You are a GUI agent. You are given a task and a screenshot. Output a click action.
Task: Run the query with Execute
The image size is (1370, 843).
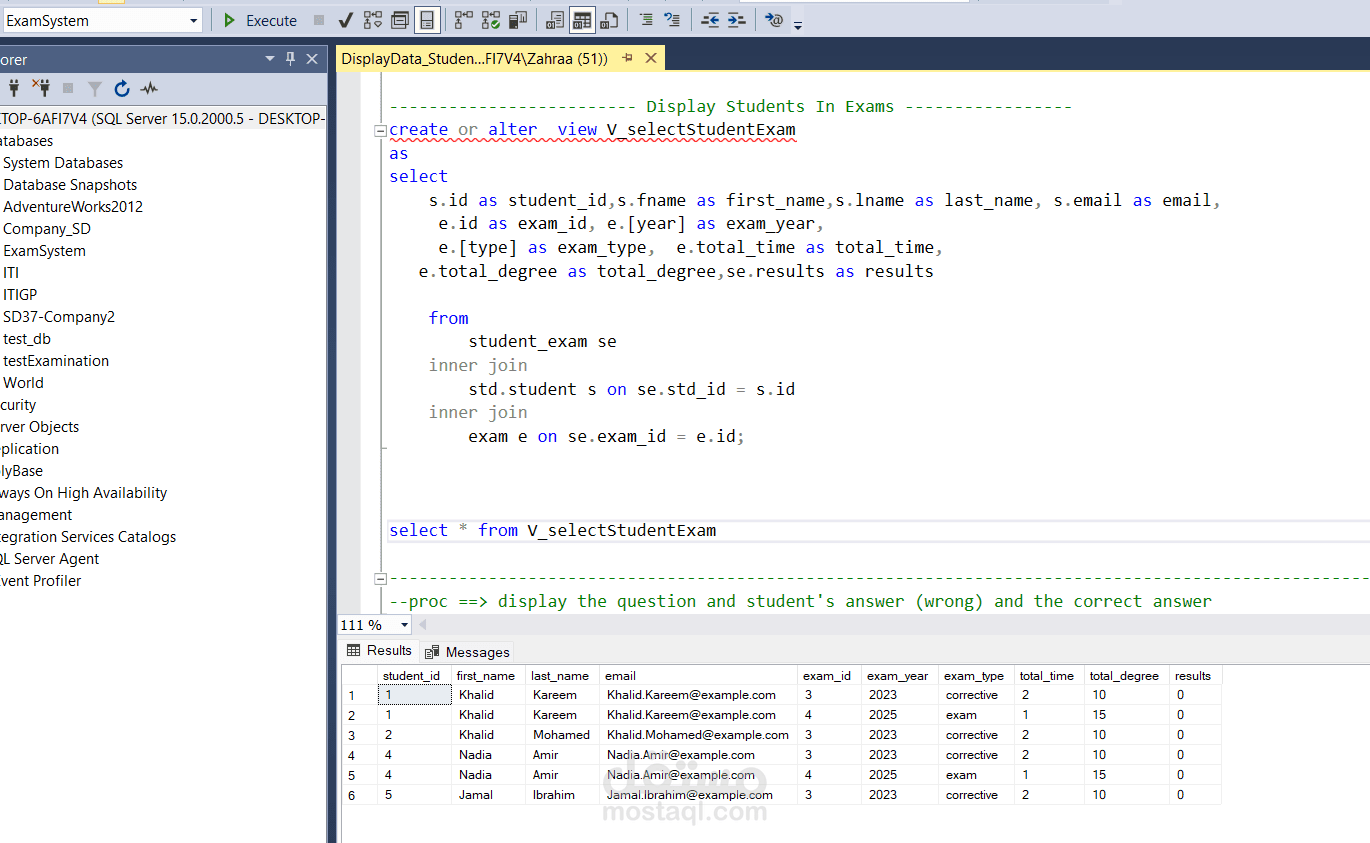tap(259, 20)
